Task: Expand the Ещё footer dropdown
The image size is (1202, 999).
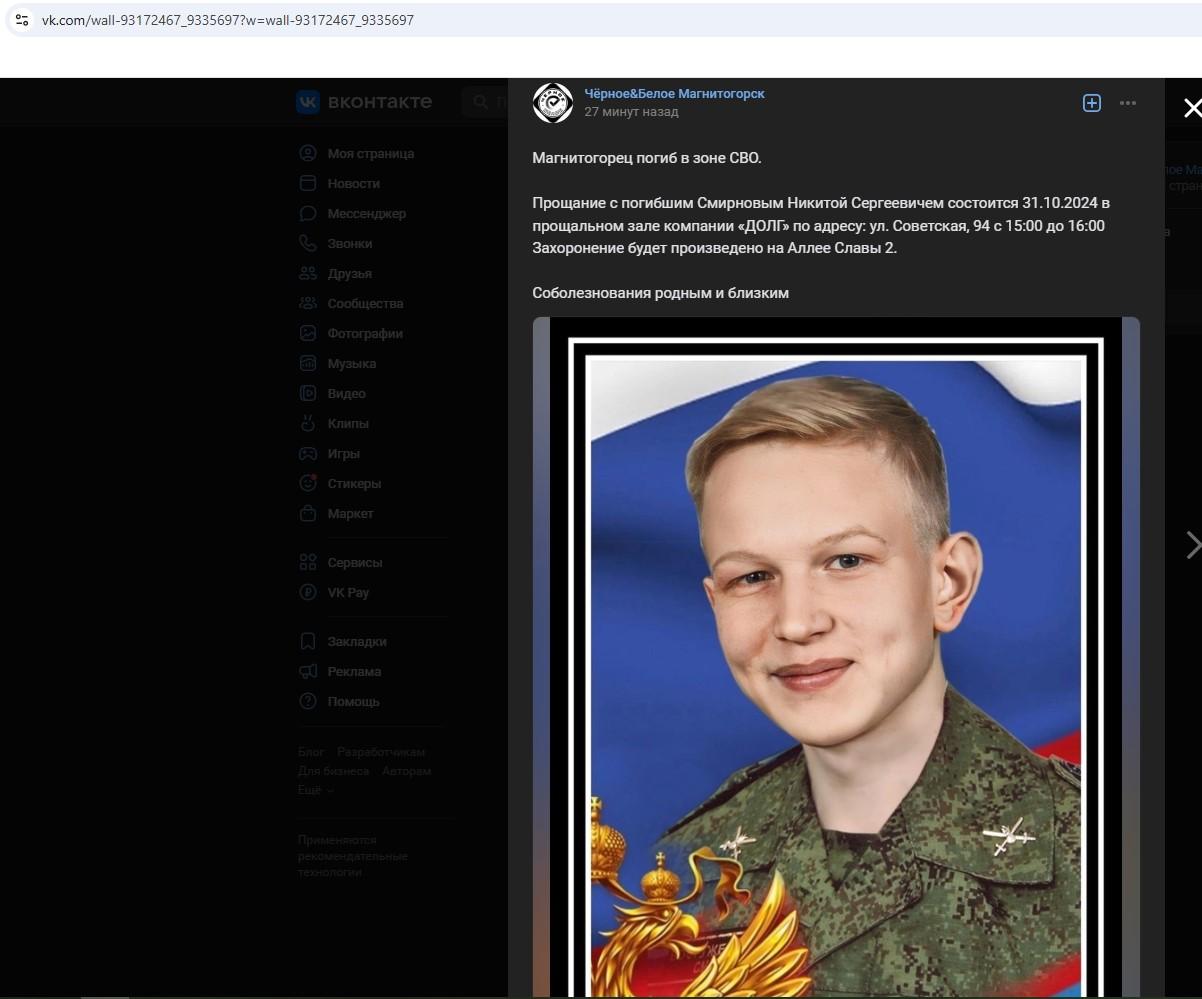Action: tap(316, 790)
